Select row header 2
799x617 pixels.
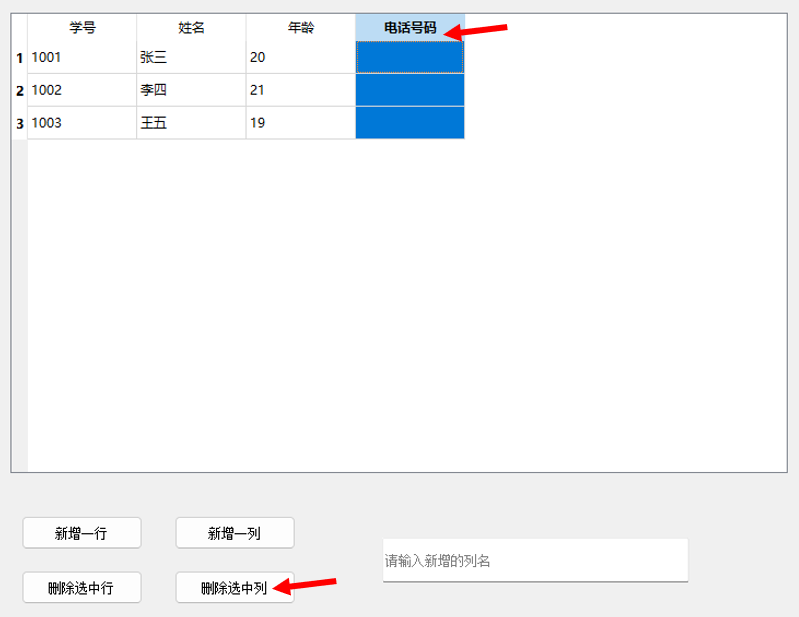tap(19, 90)
